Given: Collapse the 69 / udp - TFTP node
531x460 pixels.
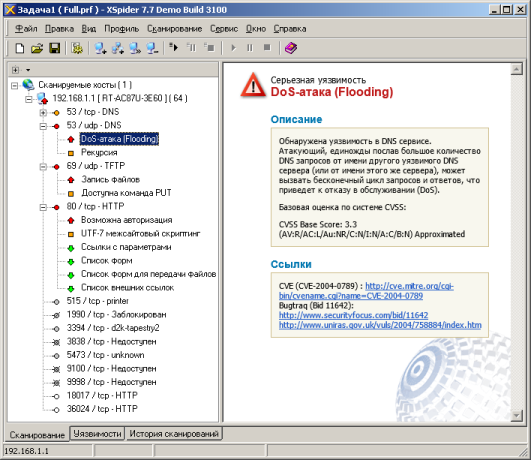Looking at the screenshot, I should pyautogui.click(x=43, y=167).
